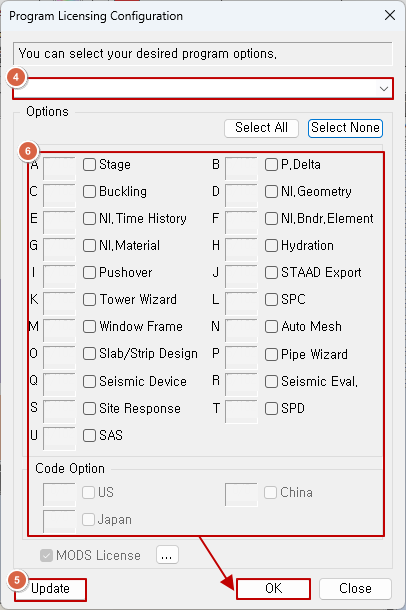The height and width of the screenshot is (610, 406).
Task: Toggle the Seismic Device checkbox
Action: 89,381
